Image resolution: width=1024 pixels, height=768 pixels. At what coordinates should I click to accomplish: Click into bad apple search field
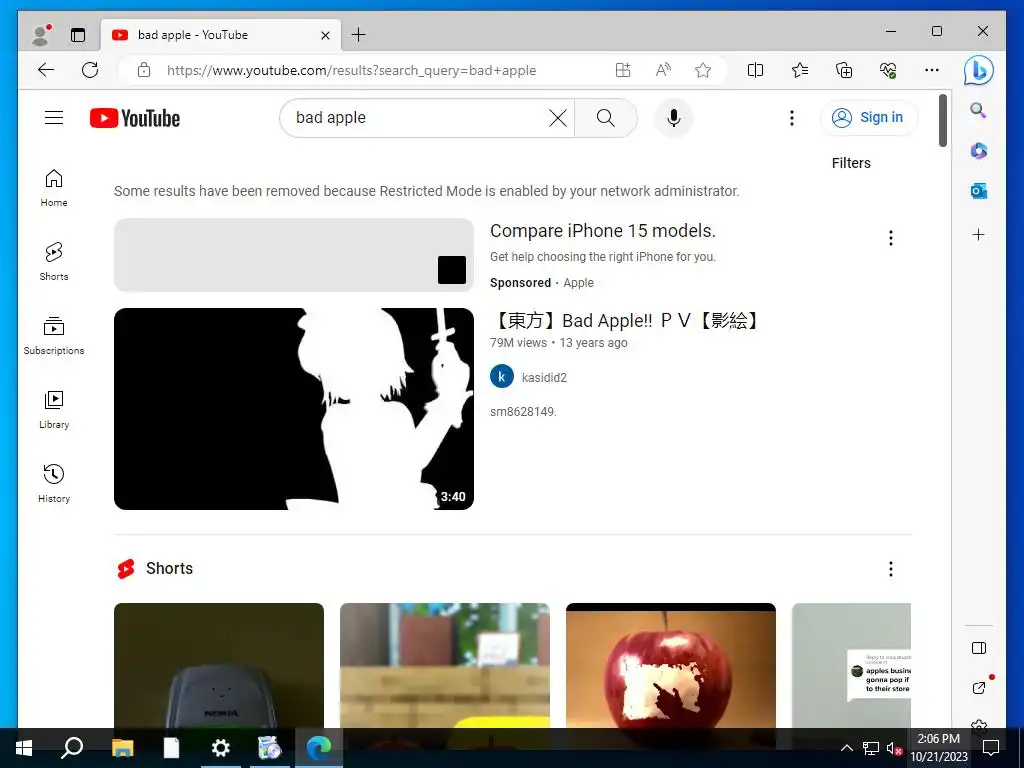[x=418, y=118]
